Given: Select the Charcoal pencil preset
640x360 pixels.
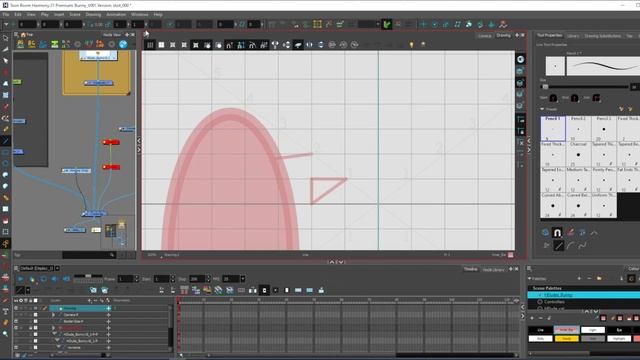Looking at the screenshot, I should [x=578, y=154].
